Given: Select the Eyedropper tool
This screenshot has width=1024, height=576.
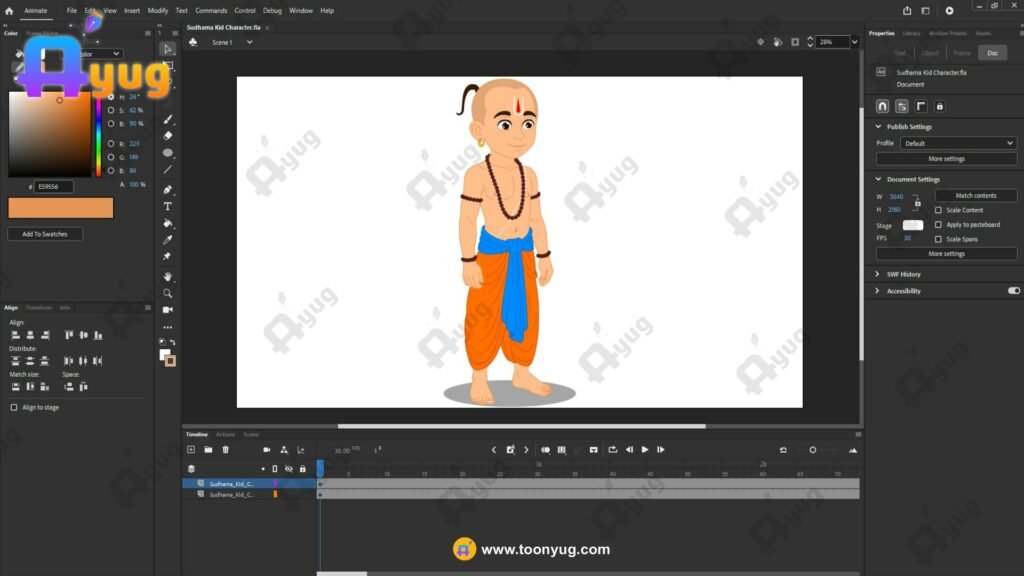Looking at the screenshot, I should coord(168,240).
